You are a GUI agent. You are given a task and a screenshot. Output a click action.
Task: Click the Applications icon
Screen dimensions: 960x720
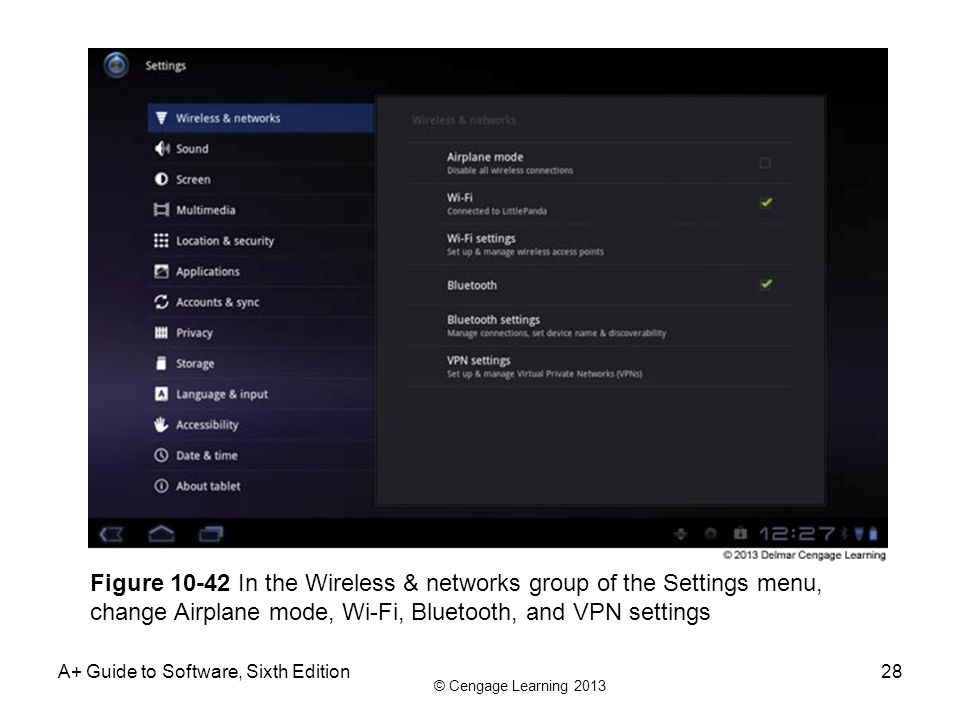161,271
